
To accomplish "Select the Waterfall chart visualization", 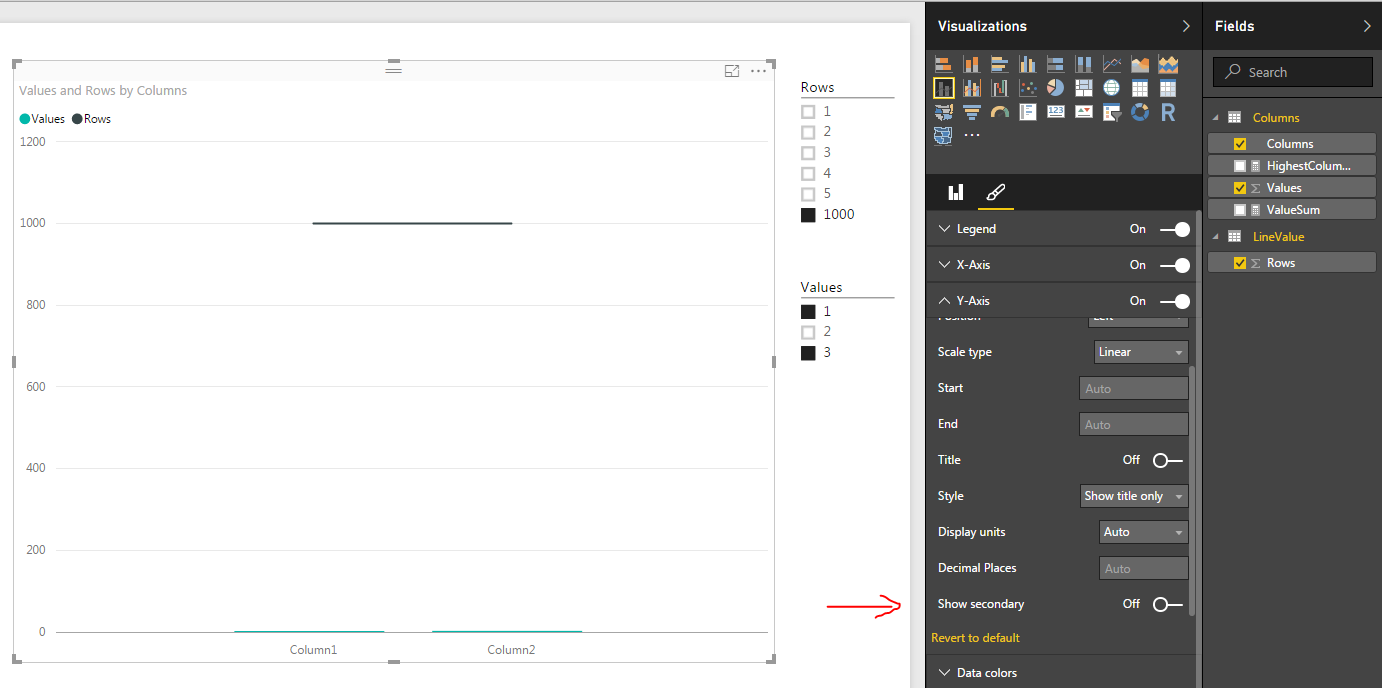I will point(1000,88).
